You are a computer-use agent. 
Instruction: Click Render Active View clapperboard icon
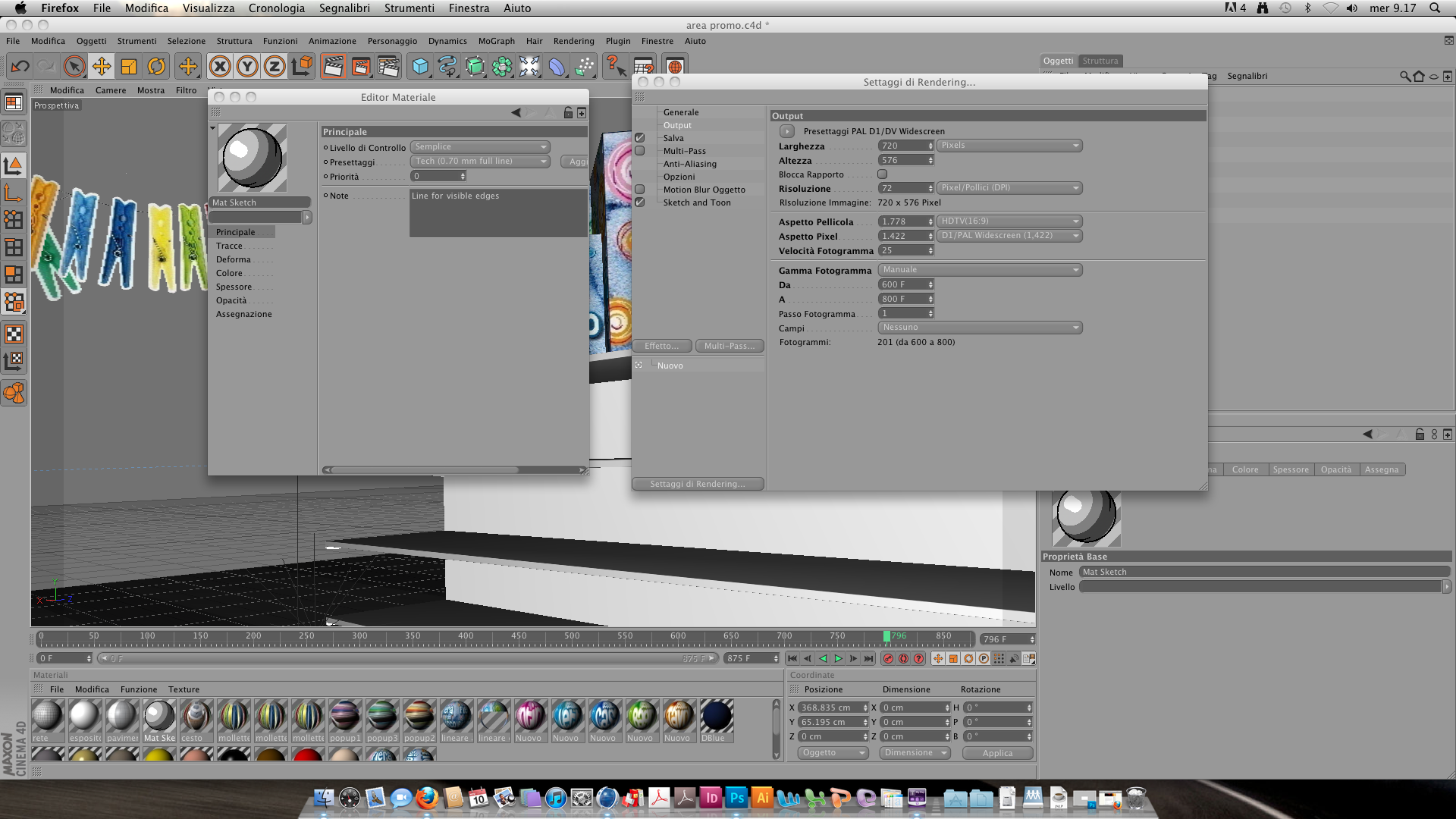(x=332, y=67)
